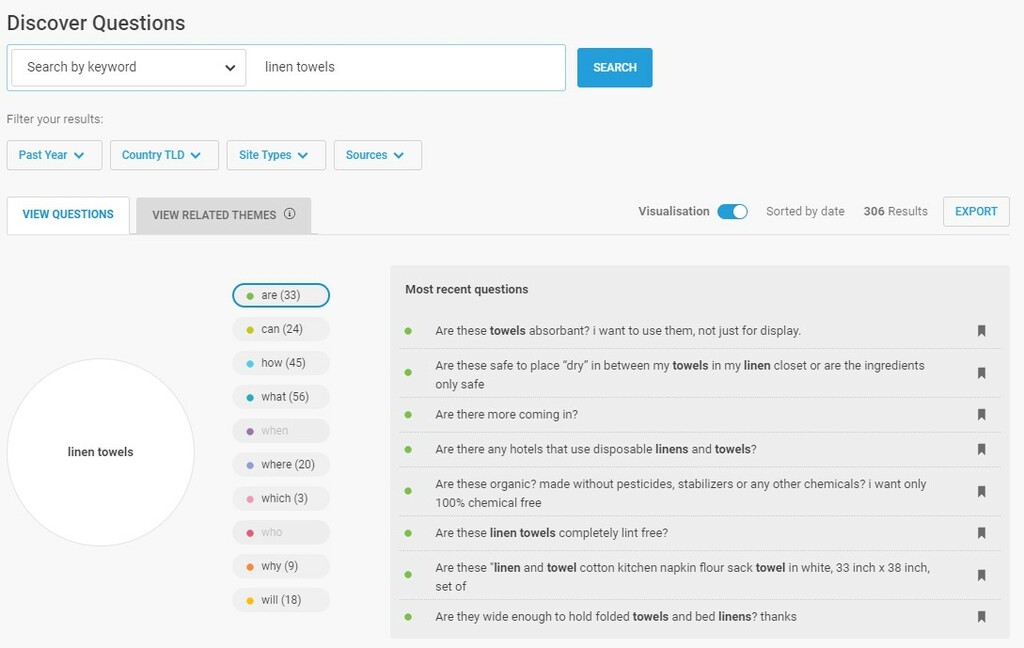Select the 'what (56)' question filter
This screenshot has width=1024, height=648.
pyautogui.click(x=281, y=397)
